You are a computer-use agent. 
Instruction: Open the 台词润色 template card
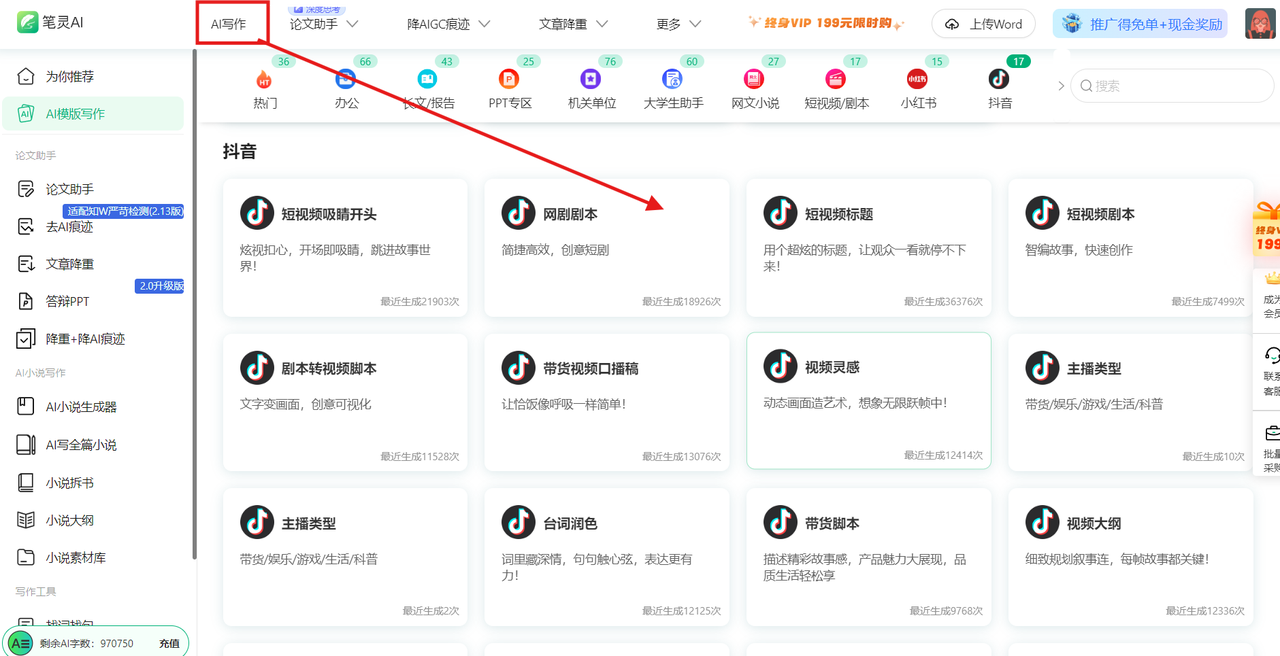point(607,556)
